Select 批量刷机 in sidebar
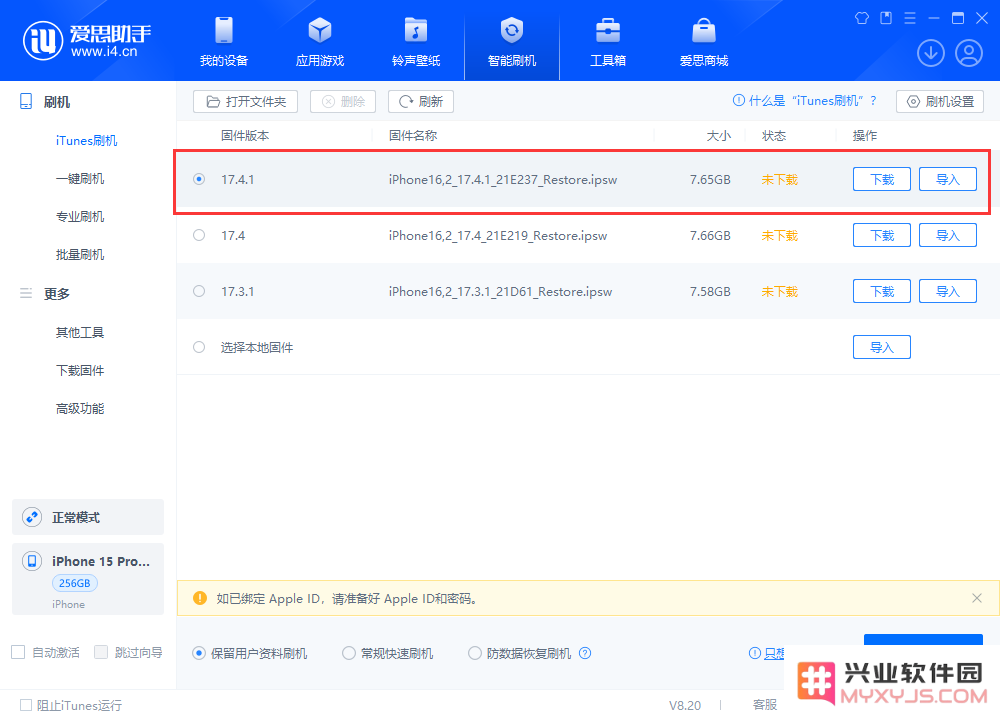The width and height of the screenshot is (1000, 720). [80, 255]
